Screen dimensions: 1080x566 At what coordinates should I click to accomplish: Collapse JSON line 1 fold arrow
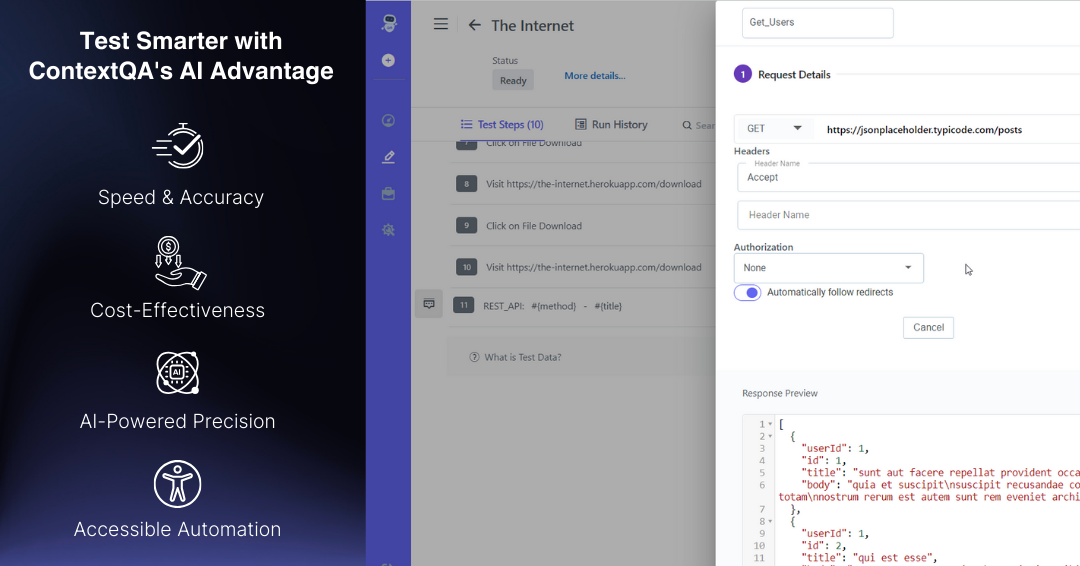(770, 424)
